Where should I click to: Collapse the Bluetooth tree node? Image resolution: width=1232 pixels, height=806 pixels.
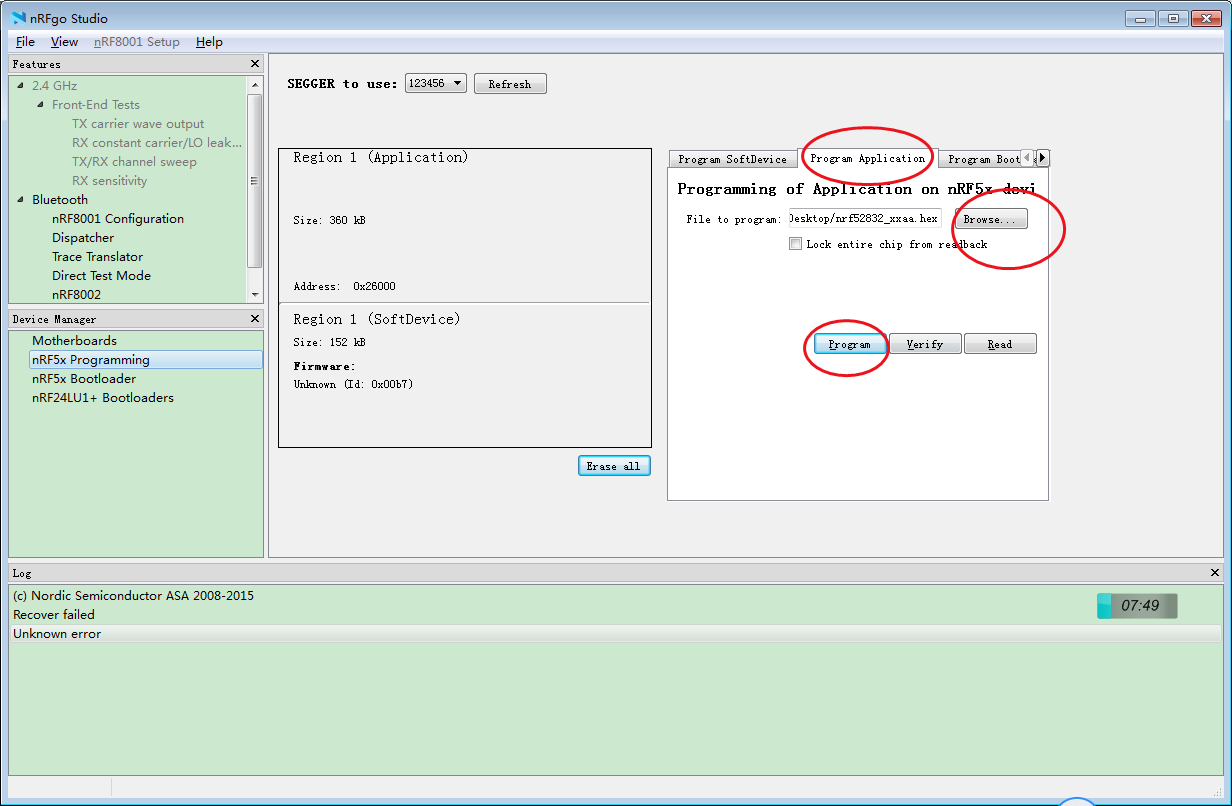pos(21,200)
